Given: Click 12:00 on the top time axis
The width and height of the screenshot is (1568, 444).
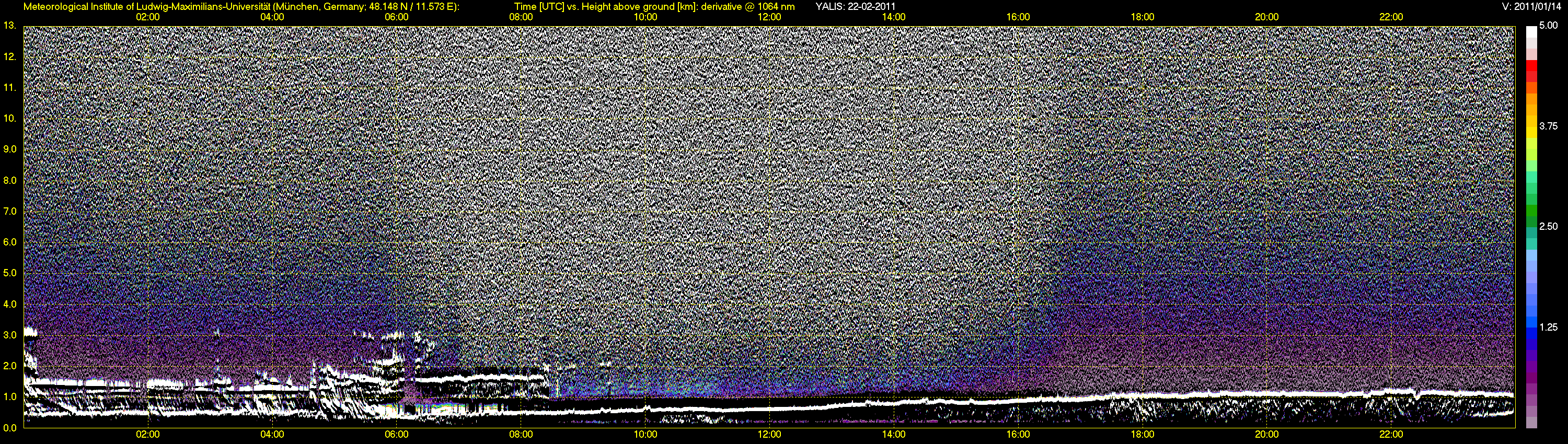Looking at the screenshot, I should 769,17.
